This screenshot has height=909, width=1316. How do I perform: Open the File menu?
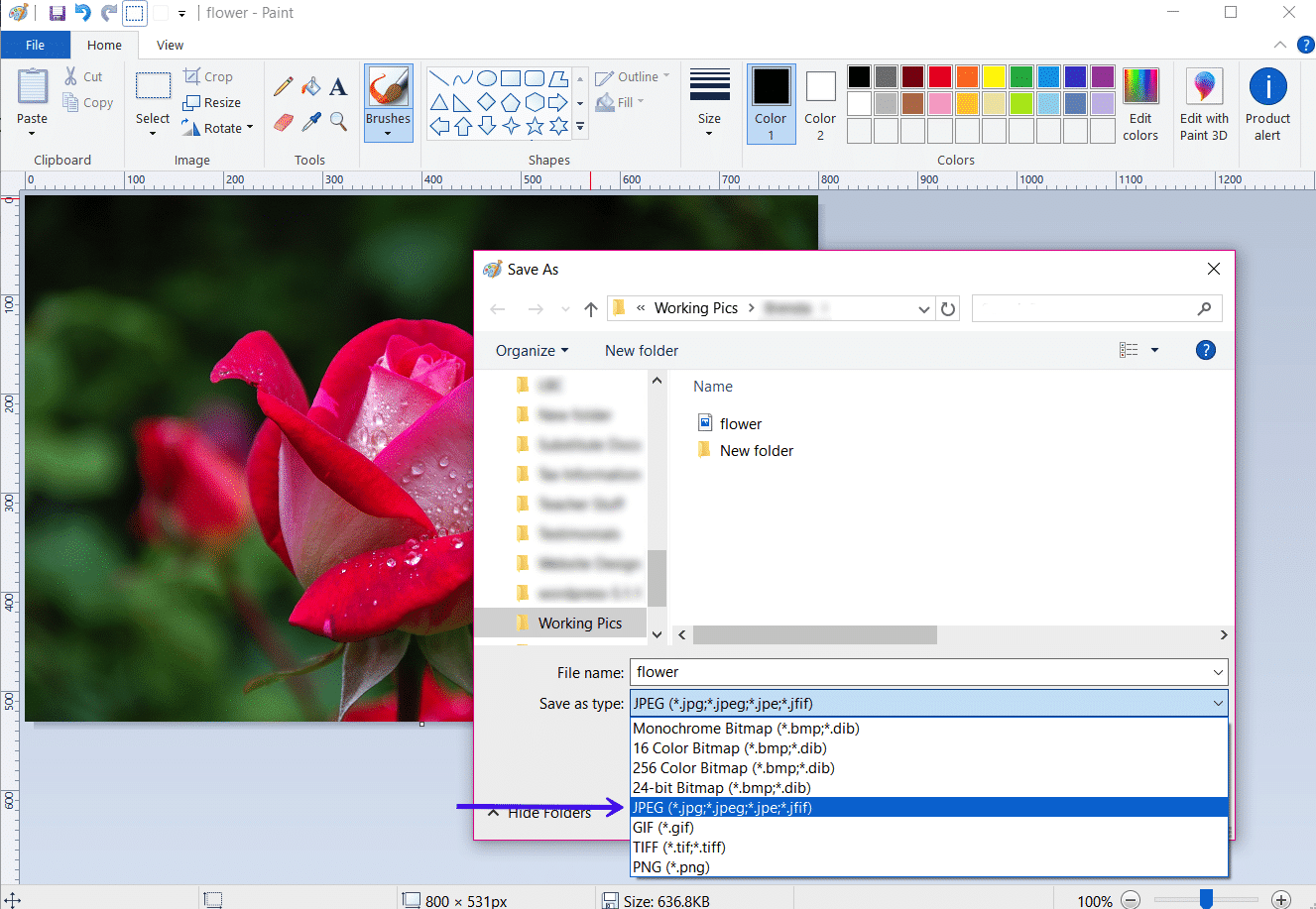(35, 45)
